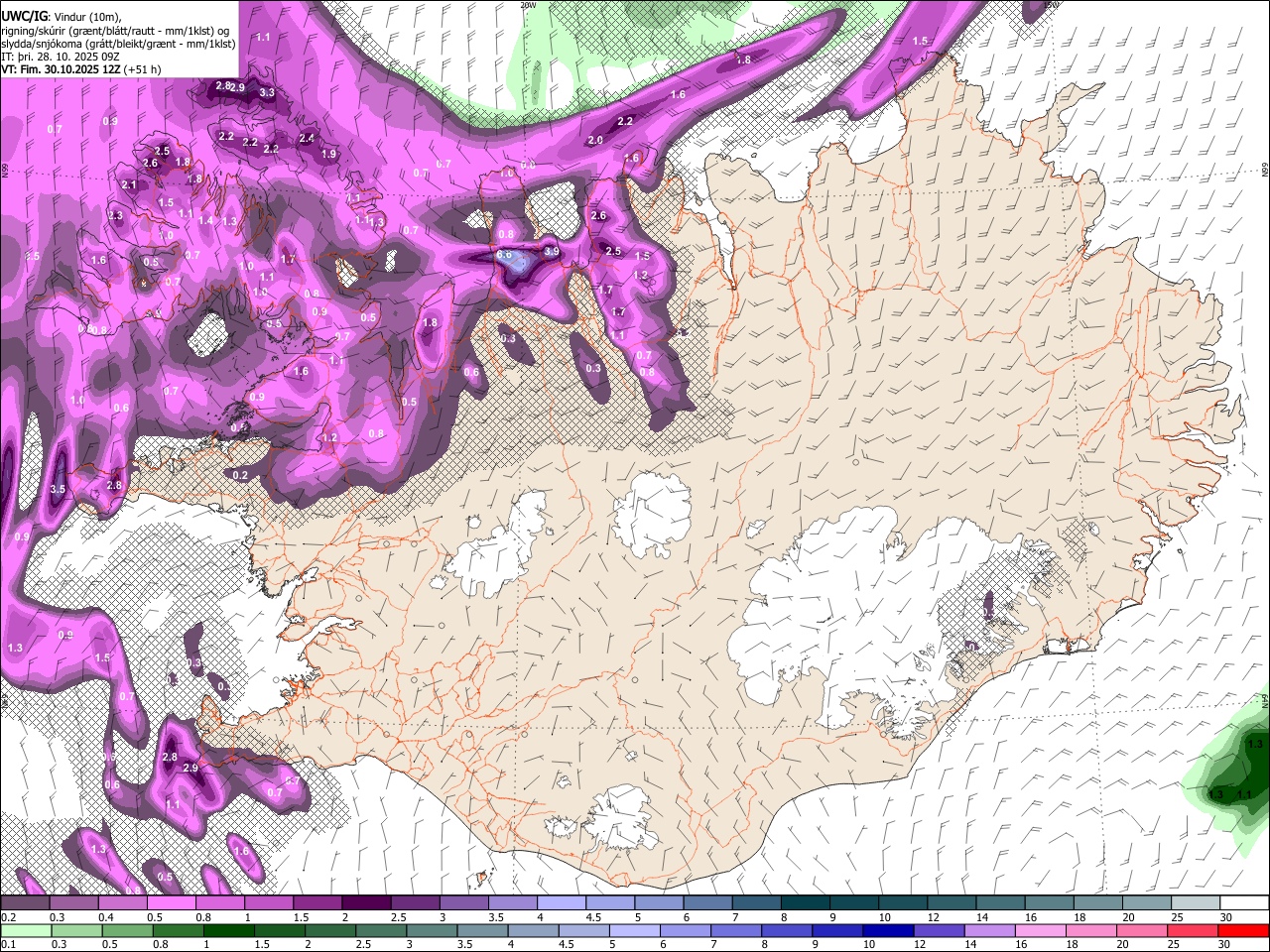
Task: Select the pale grey 25 swatch, top legend row
Action: click(1196, 903)
